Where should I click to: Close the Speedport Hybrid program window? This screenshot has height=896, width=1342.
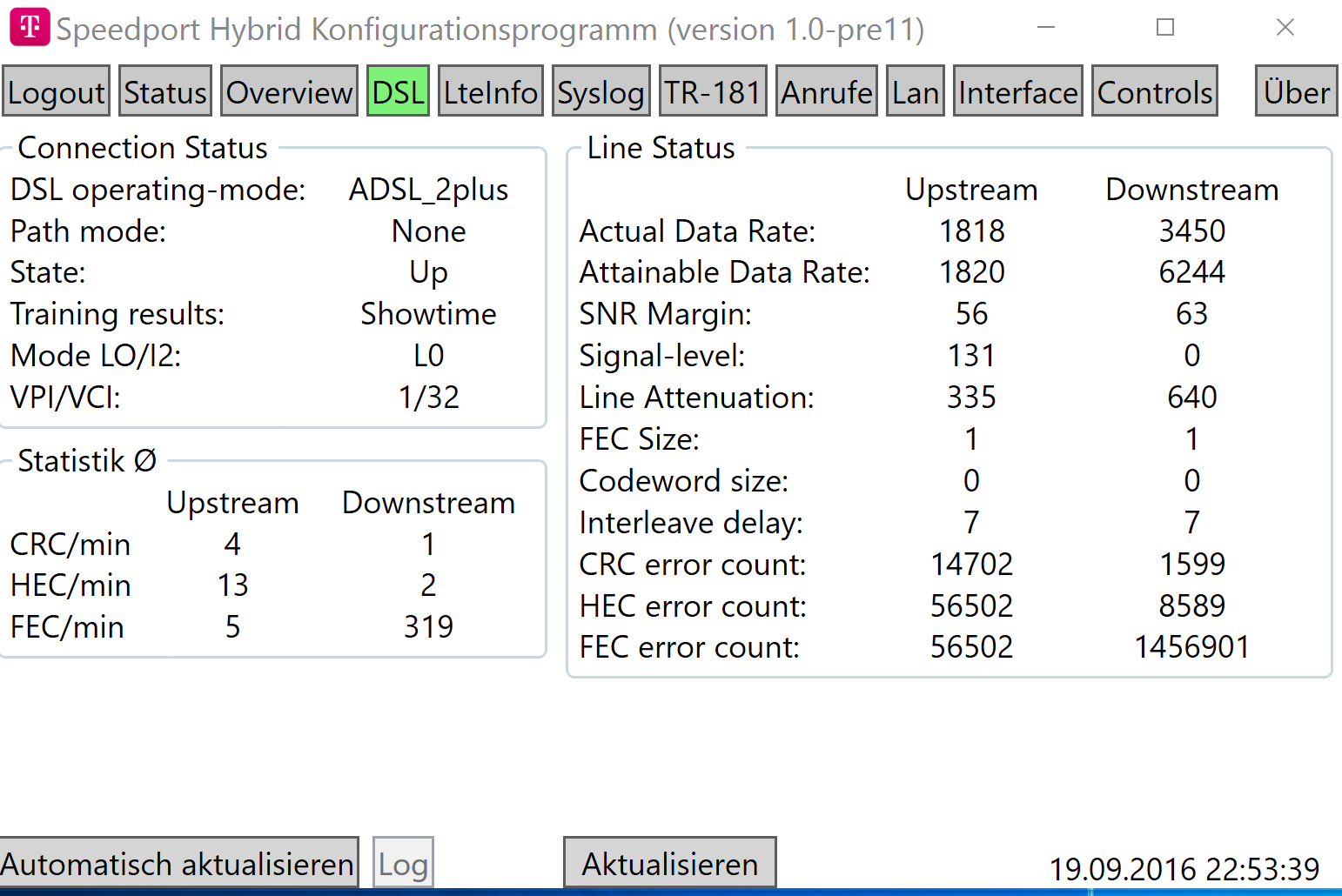(1285, 28)
